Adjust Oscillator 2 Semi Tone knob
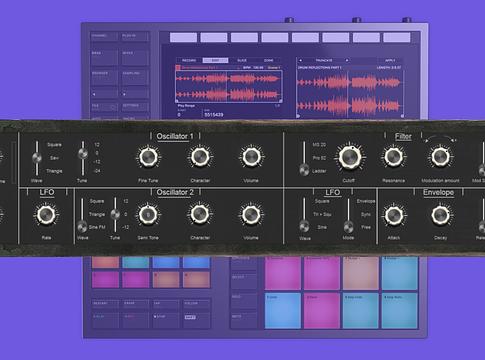 click(x=148, y=214)
